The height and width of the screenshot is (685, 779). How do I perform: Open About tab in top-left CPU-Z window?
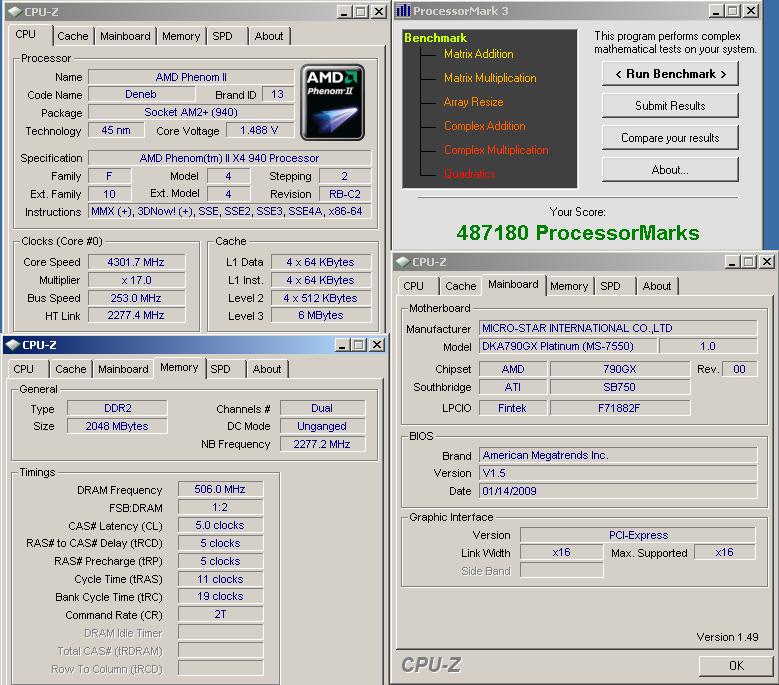[269, 36]
